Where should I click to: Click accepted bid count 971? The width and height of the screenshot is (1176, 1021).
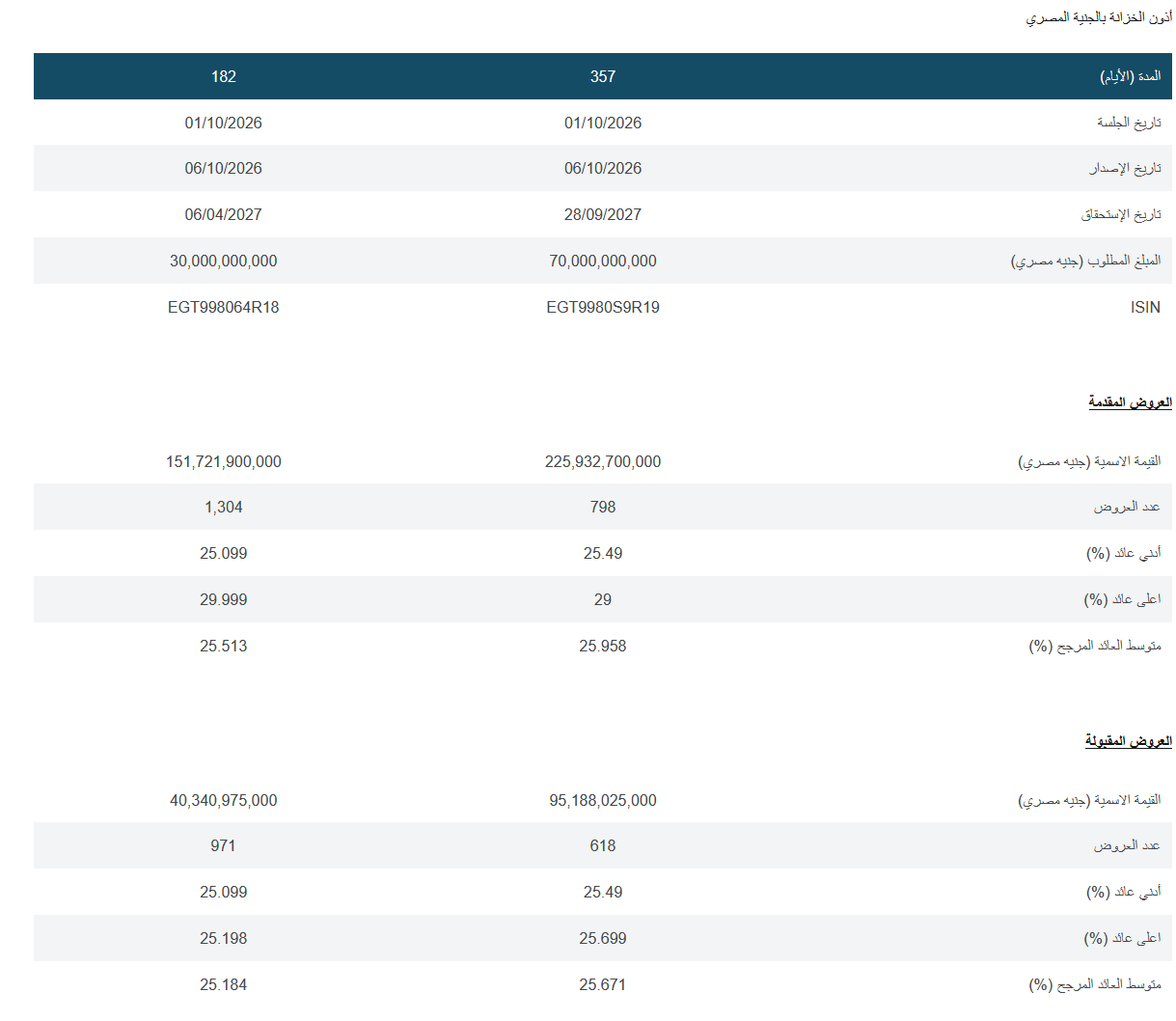[224, 845]
